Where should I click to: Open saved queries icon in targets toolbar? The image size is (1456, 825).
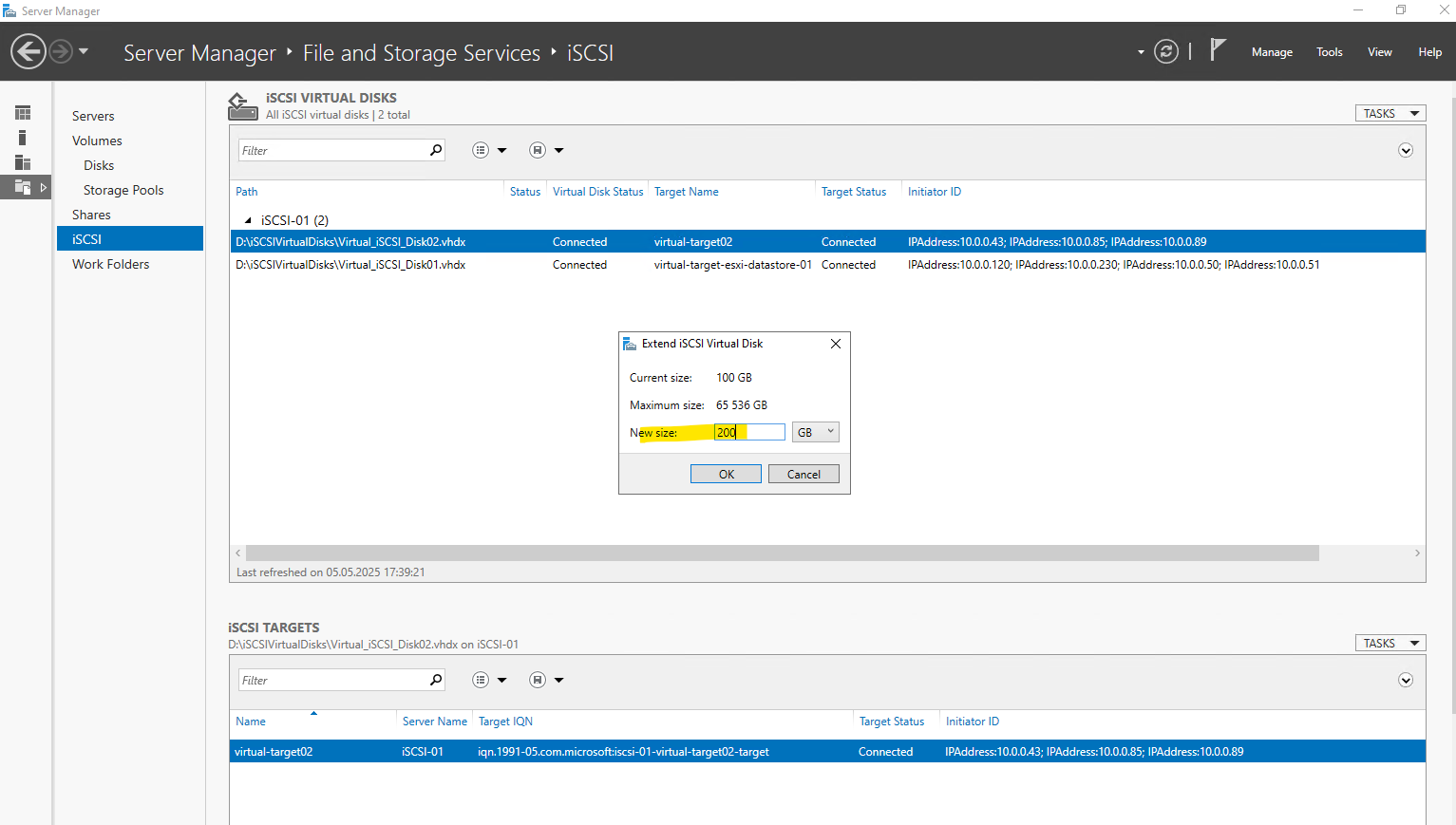tap(538, 680)
